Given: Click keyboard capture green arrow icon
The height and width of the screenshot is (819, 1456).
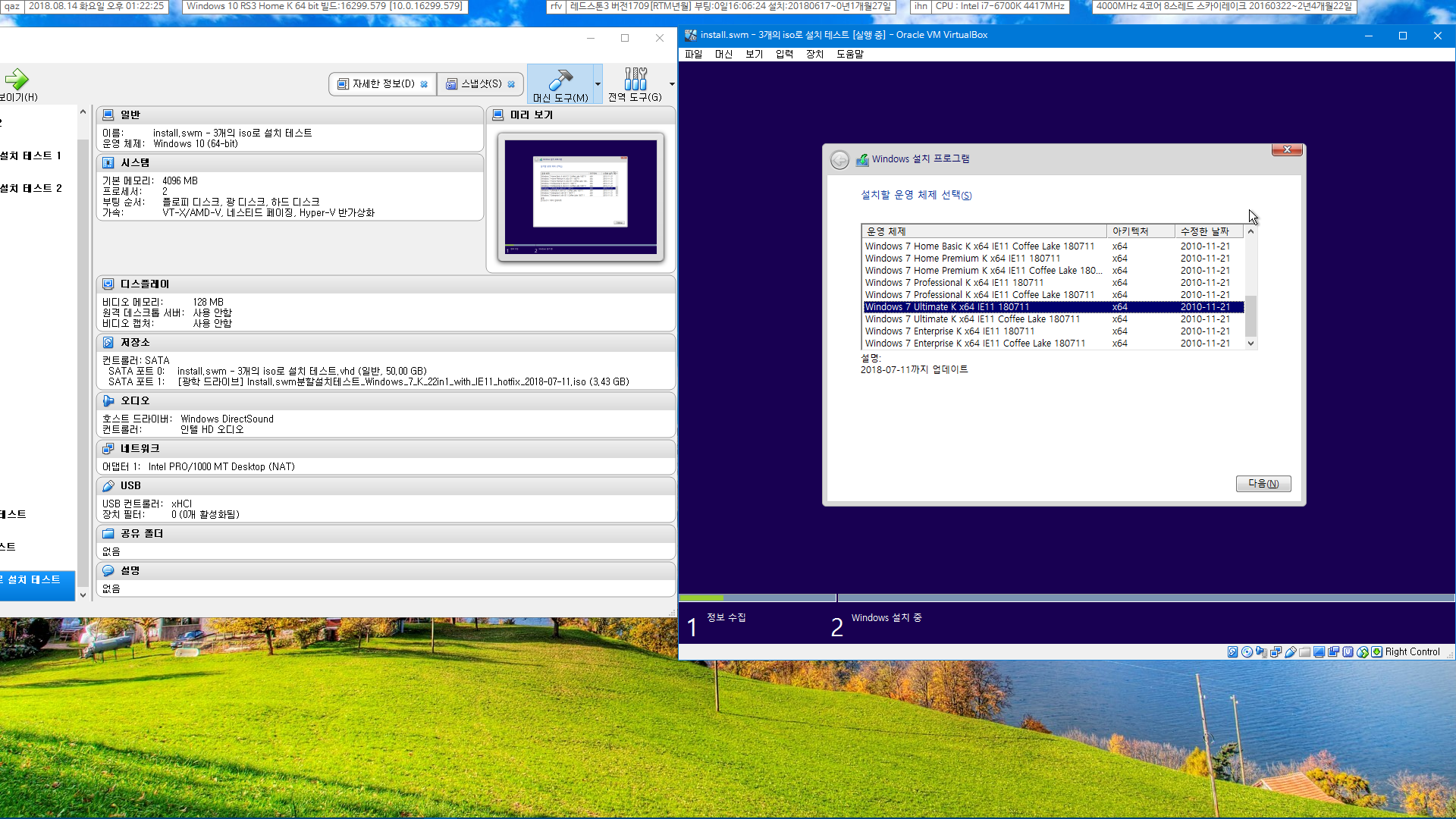Looking at the screenshot, I should click(x=1376, y=652).
